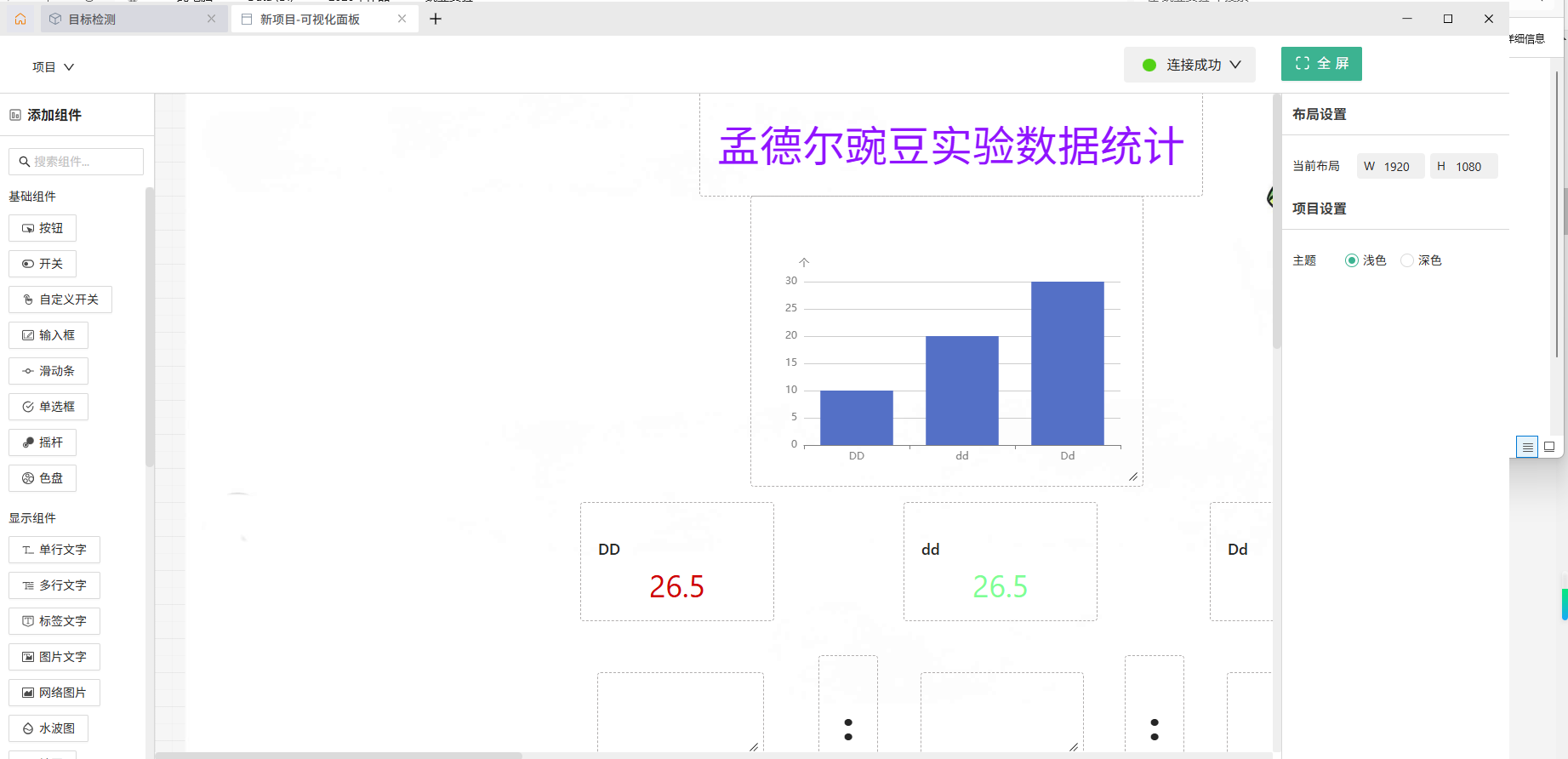Add the 色盘 color palette component
The height and width of the screenshot is (759, 1568).
(43, 478)
